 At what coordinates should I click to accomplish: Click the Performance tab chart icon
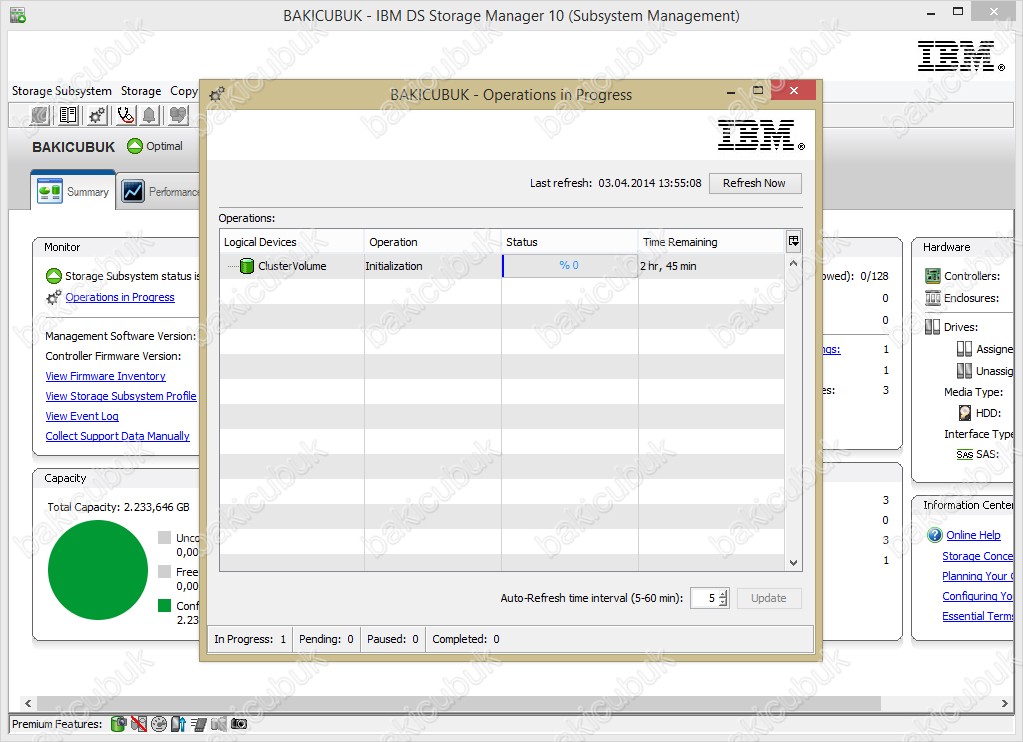pyautogui.click(x=133, y=191)
